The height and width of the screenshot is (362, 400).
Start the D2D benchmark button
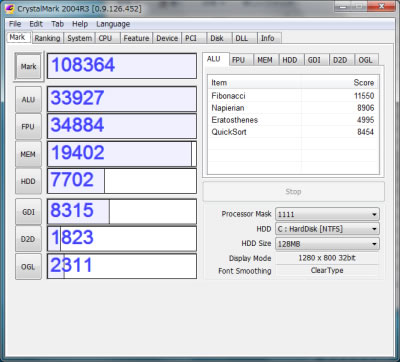pyautogui.click(x=29, y=239)
